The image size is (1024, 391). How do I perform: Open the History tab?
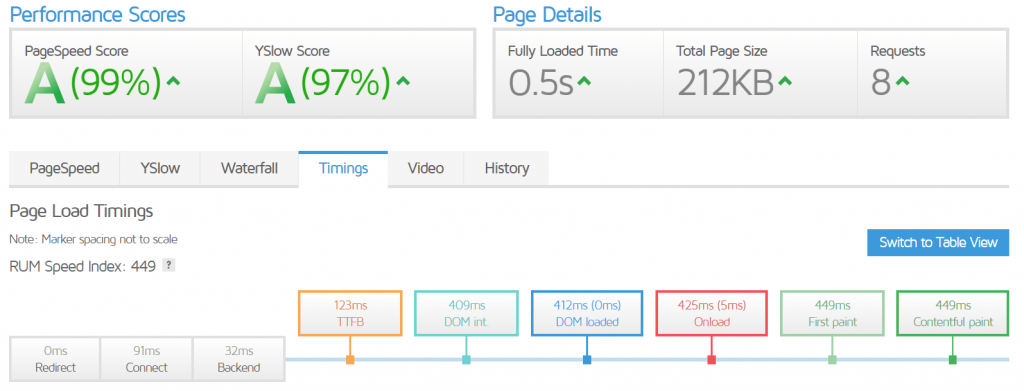507,168
